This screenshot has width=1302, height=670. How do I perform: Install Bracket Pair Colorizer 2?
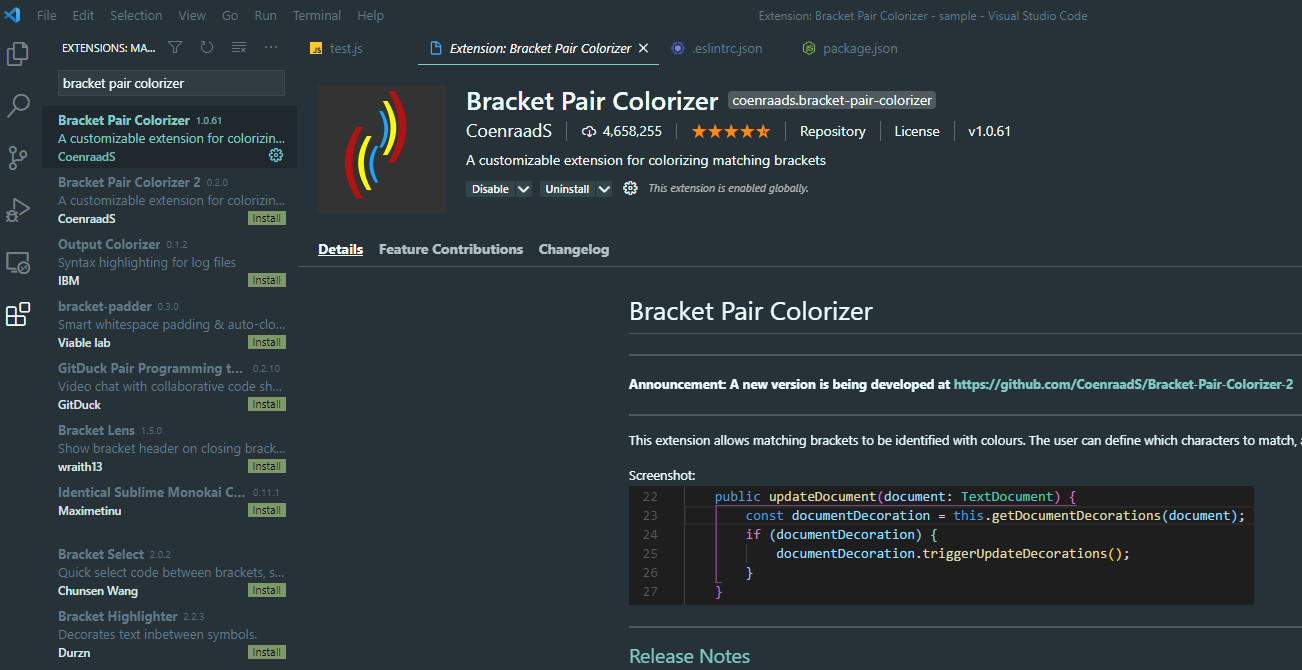(267, 218)
